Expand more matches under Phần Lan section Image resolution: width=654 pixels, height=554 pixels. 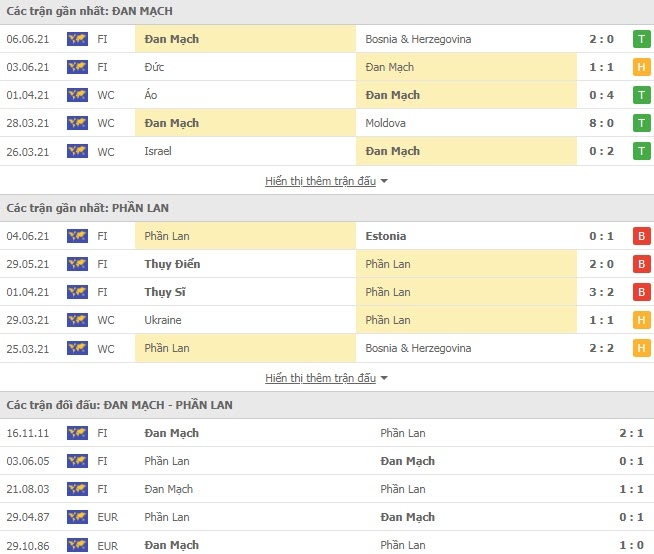320,378
